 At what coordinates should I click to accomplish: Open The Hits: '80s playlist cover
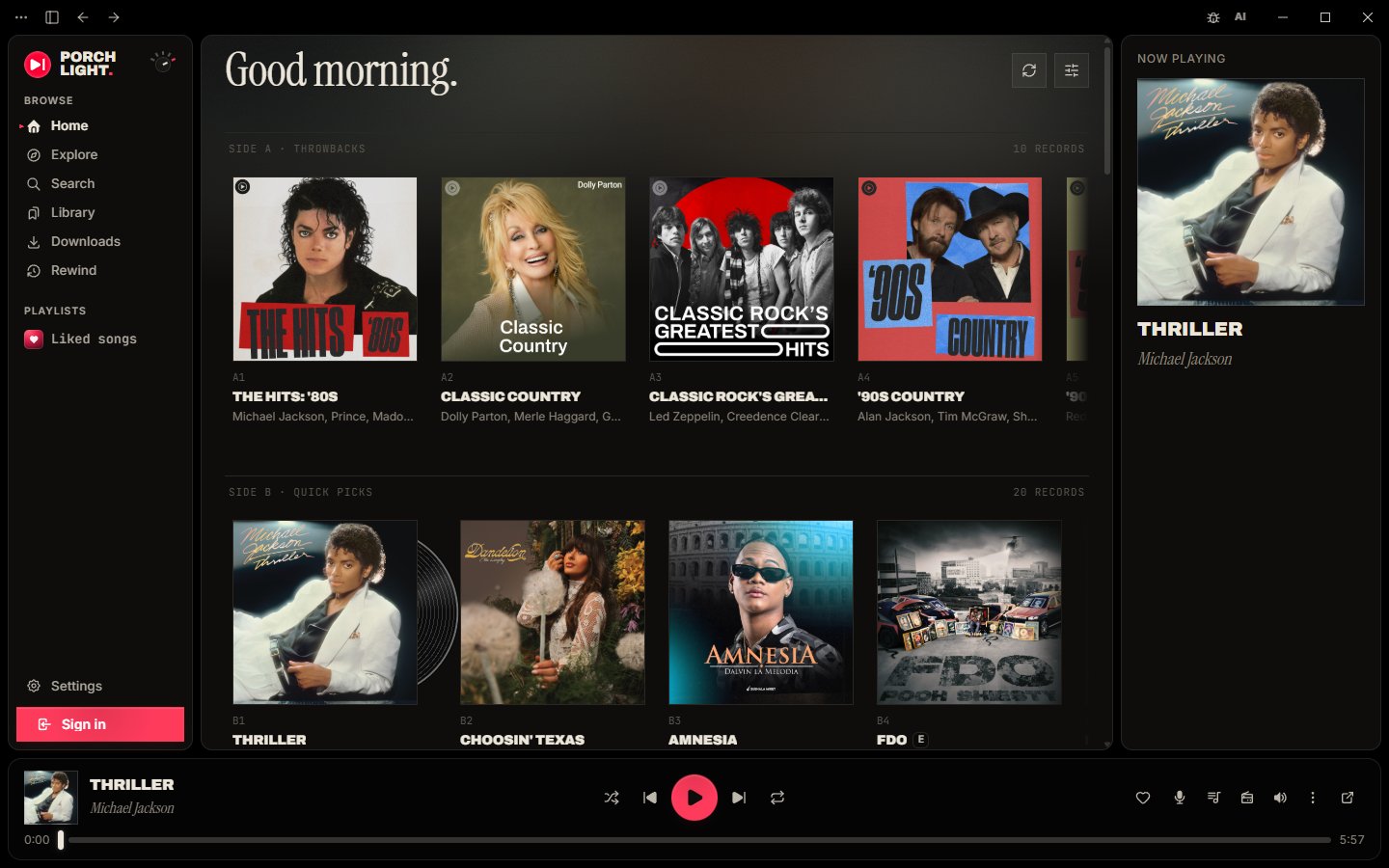coord(325,269)
